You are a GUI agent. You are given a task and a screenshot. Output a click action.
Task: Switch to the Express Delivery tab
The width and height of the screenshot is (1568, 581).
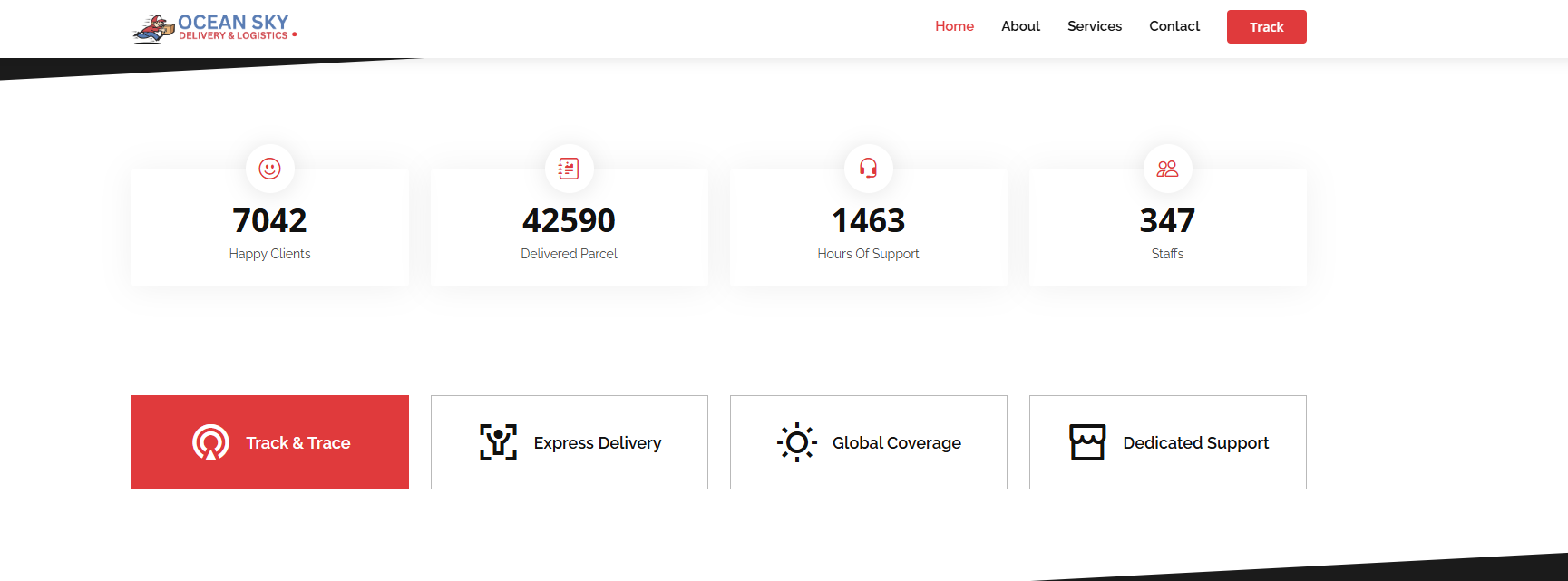[x=597, y=442]
